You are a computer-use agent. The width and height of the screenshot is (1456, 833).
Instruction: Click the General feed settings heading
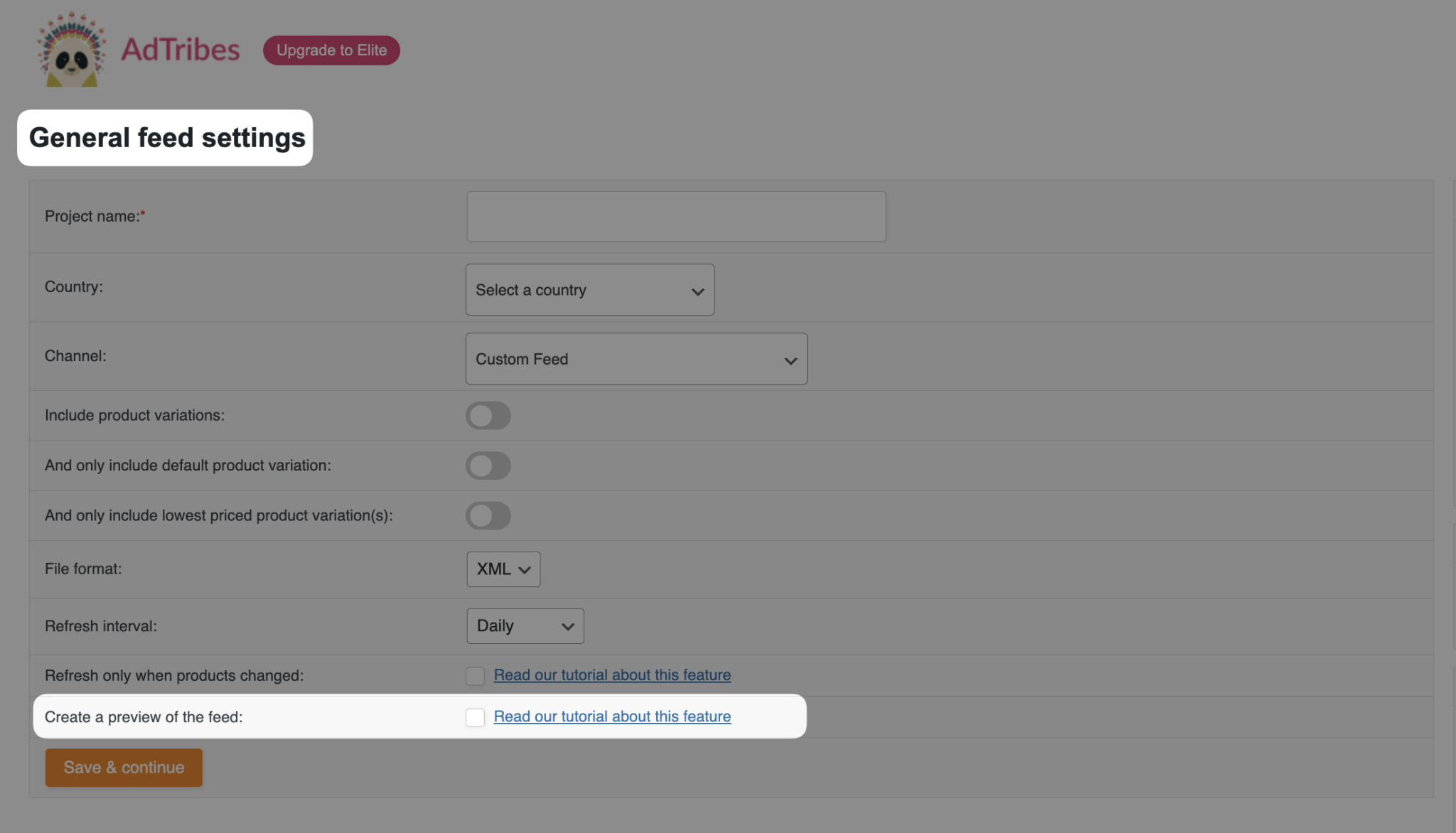[x=165, y=138]
